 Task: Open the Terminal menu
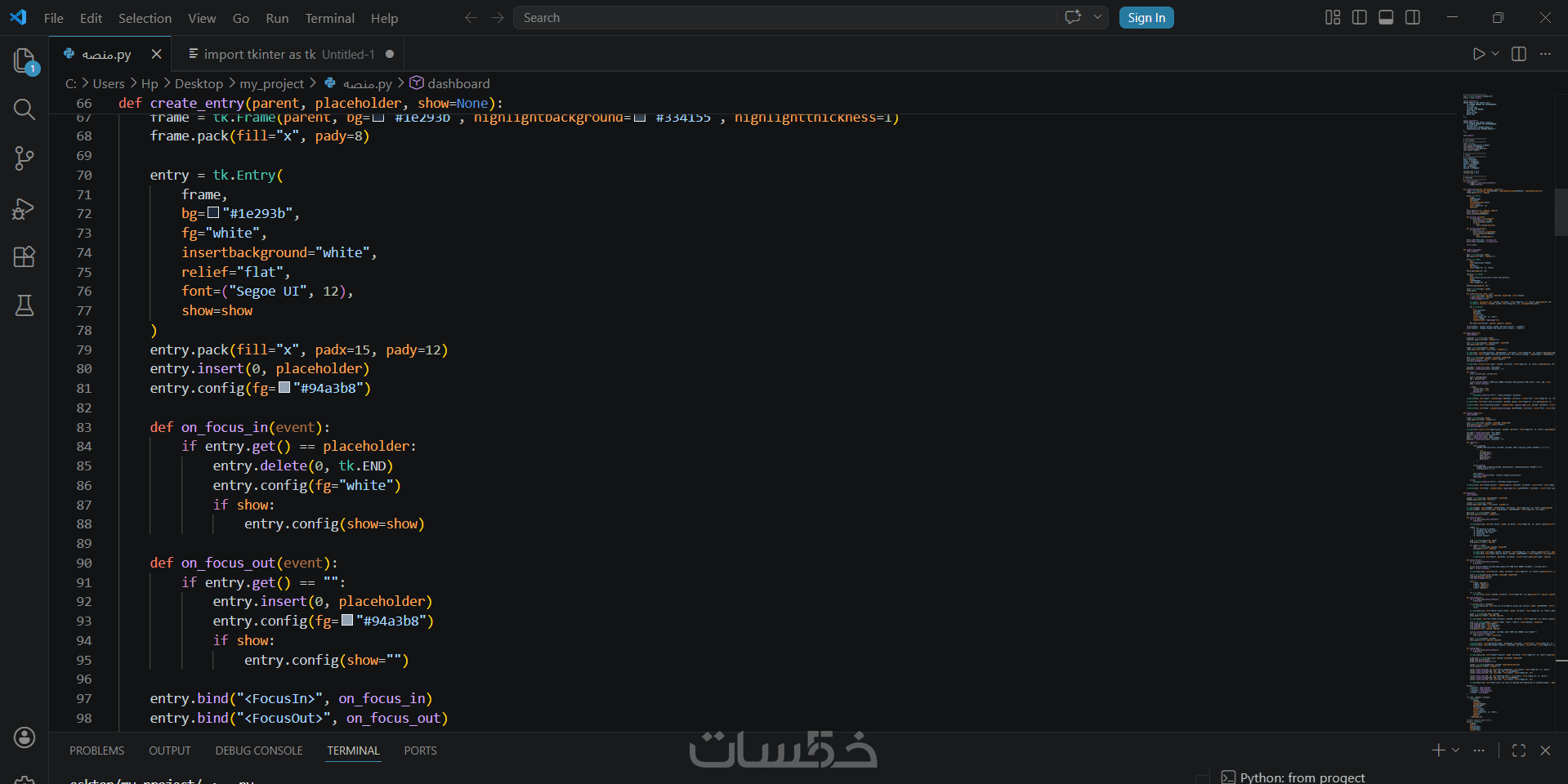tap(329, 18)
